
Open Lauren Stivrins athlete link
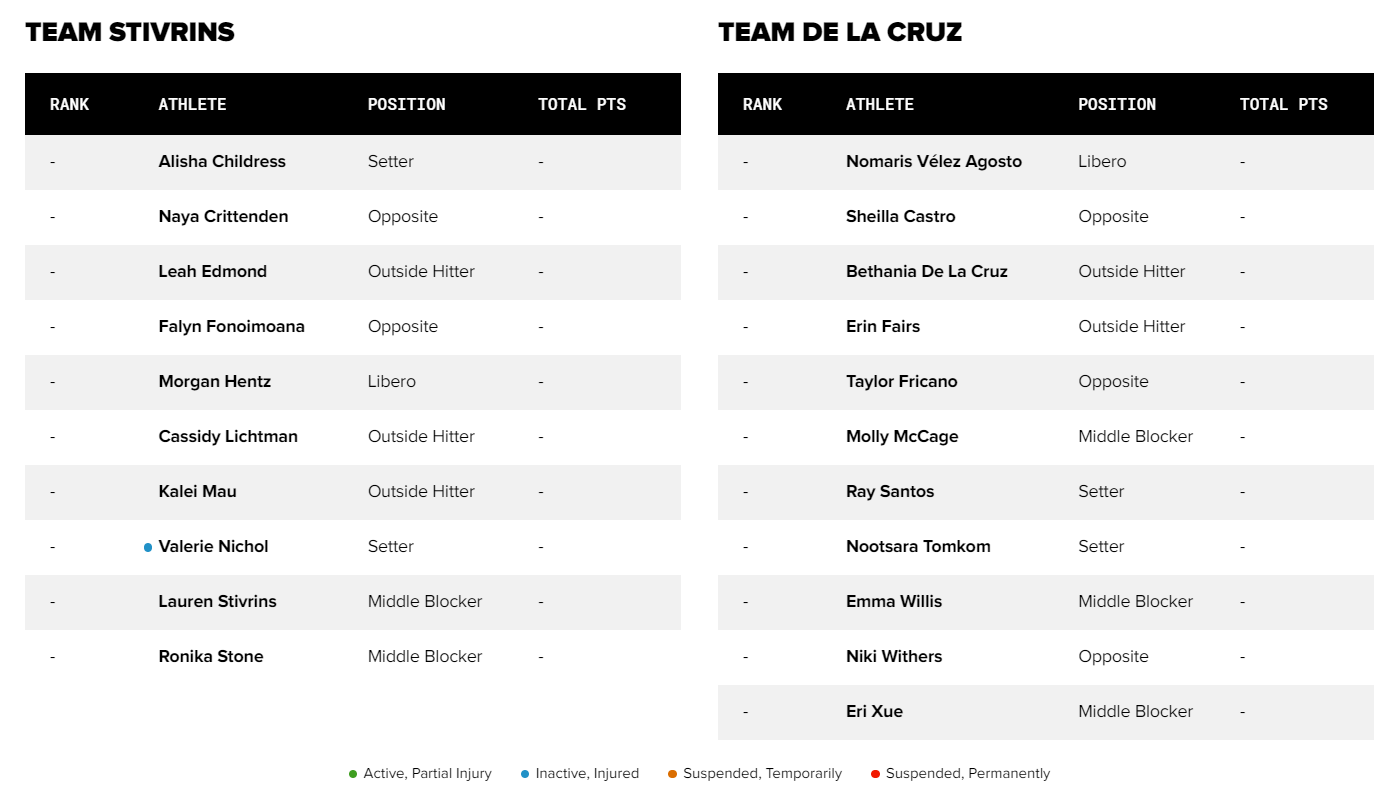[217, 602]
